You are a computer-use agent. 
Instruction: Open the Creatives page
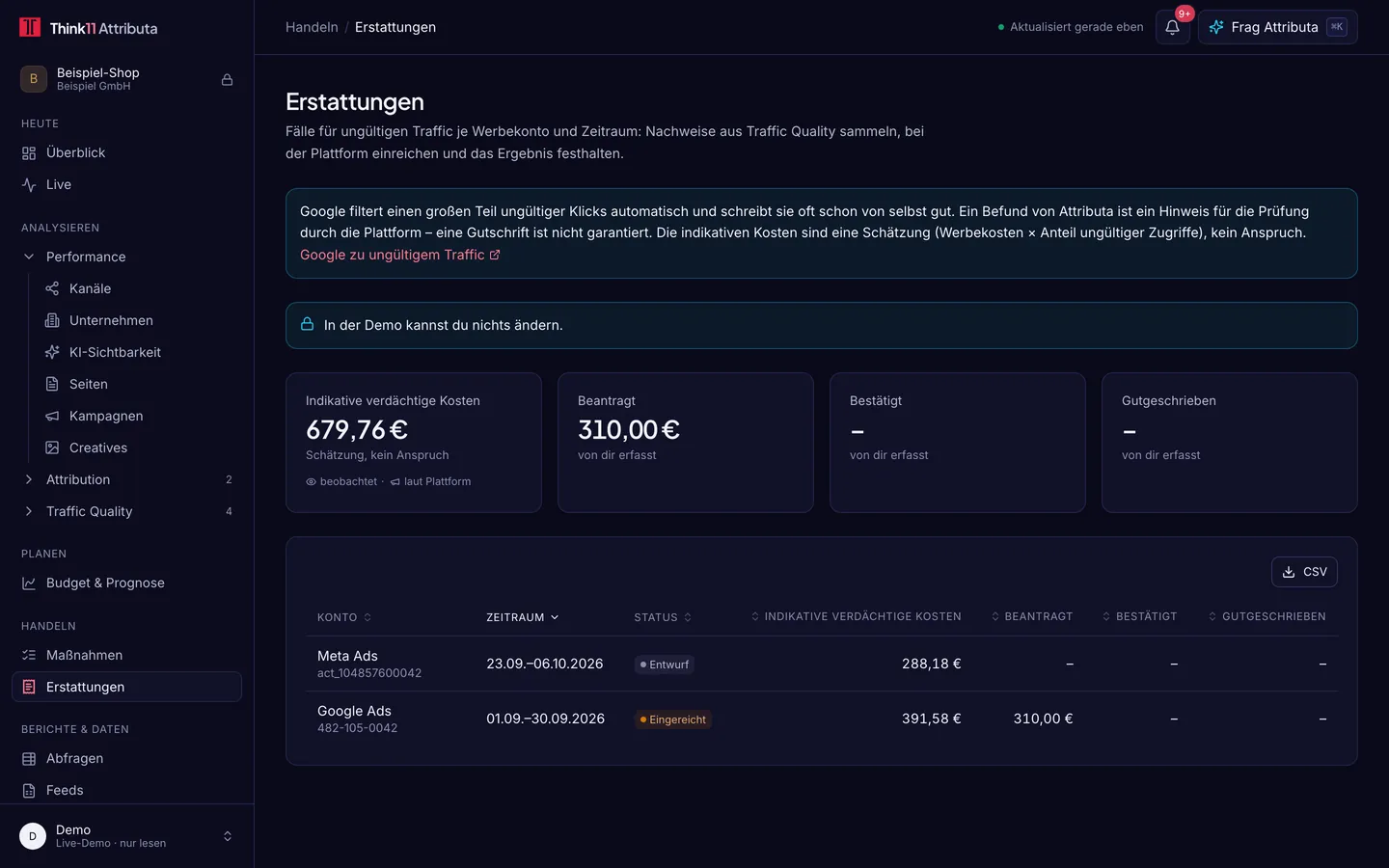pyautogui.click(x=138, y=448)
